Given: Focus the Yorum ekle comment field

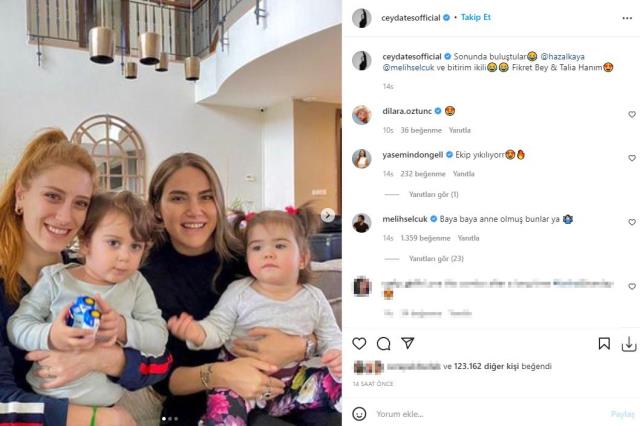Looking at the screenshot, I should (x=490, y=414).
